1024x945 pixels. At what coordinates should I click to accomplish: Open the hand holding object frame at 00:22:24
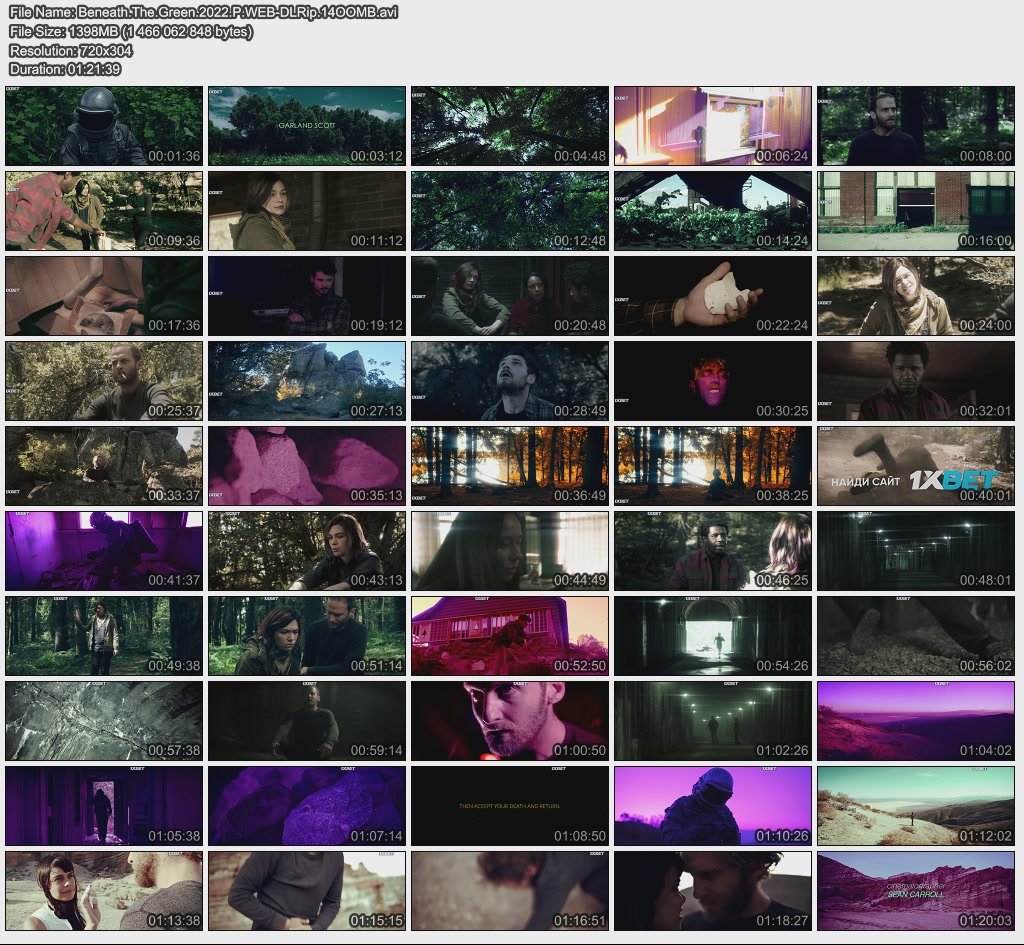click(713, 296)
